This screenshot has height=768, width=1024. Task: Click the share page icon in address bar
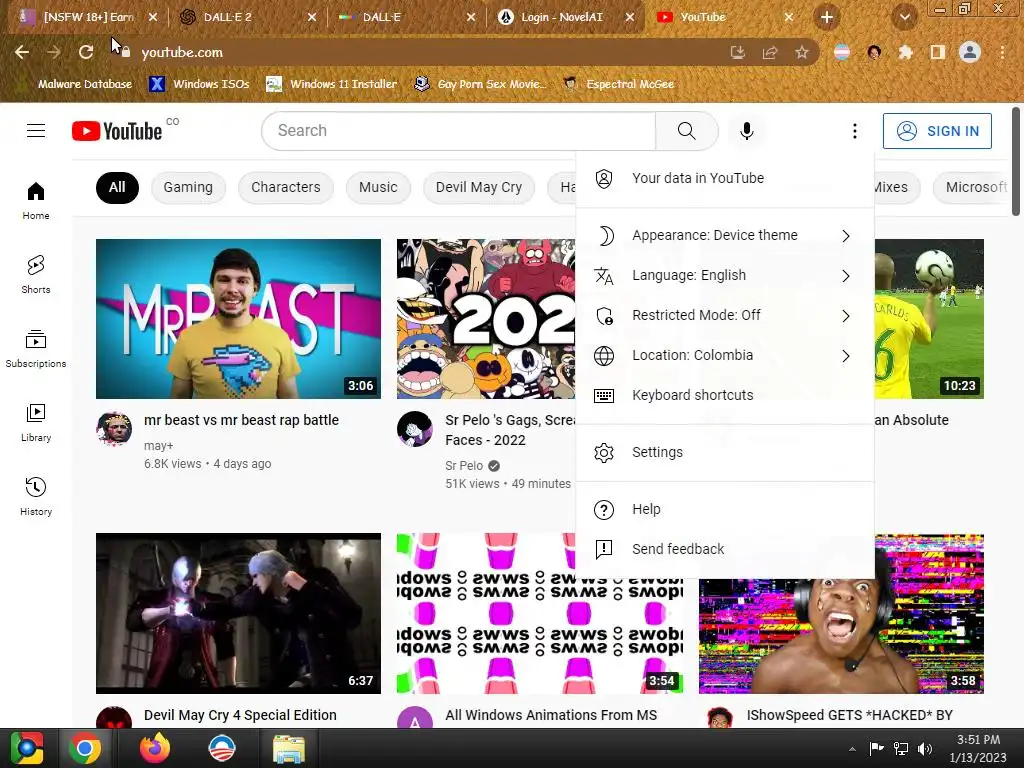pos(770,52)
